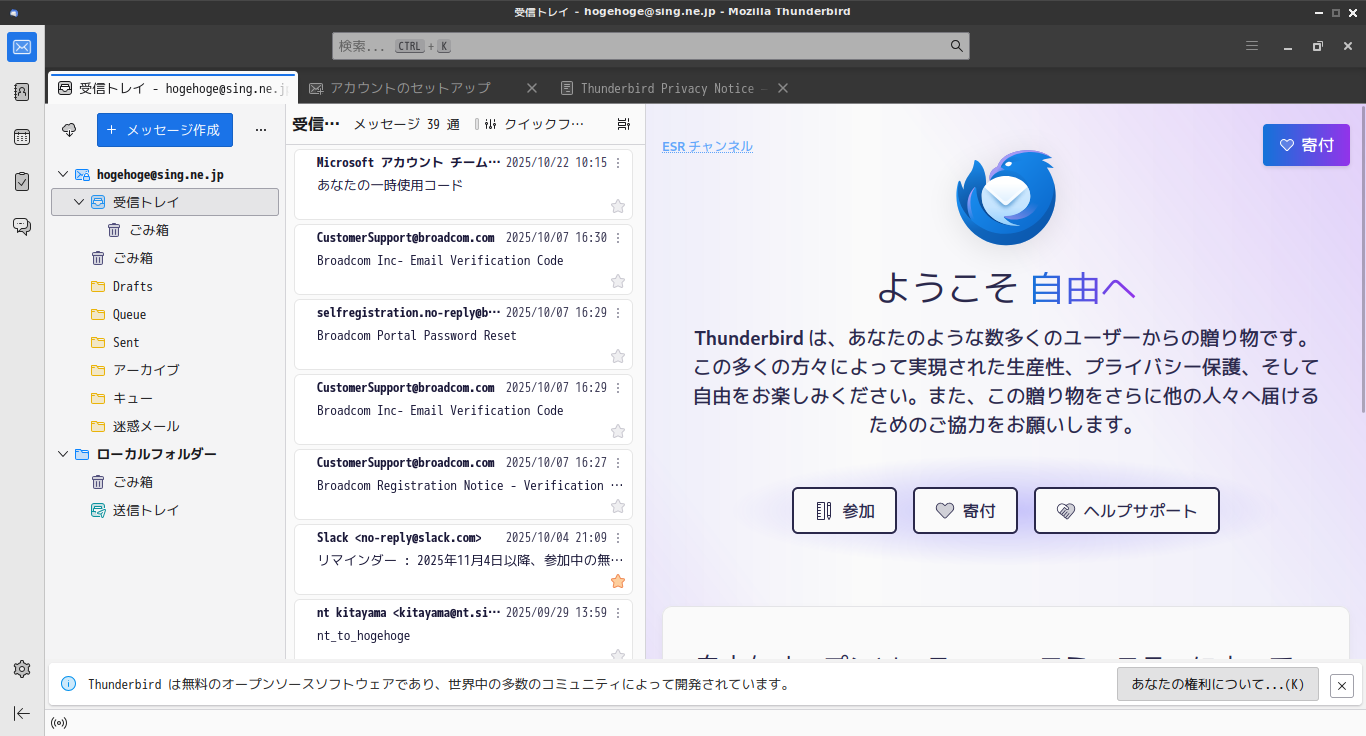The width and height of the screenshot is (1366, 736).
Task: Select the 送信トレイ outbox folder
Action: tap(165, 510)
